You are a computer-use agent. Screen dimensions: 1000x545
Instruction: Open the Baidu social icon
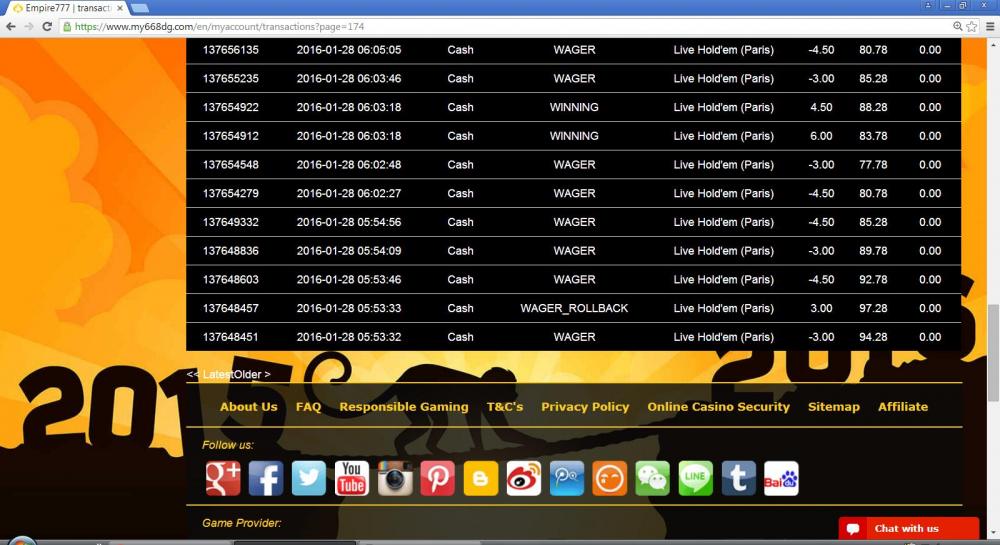coord(781,478)
